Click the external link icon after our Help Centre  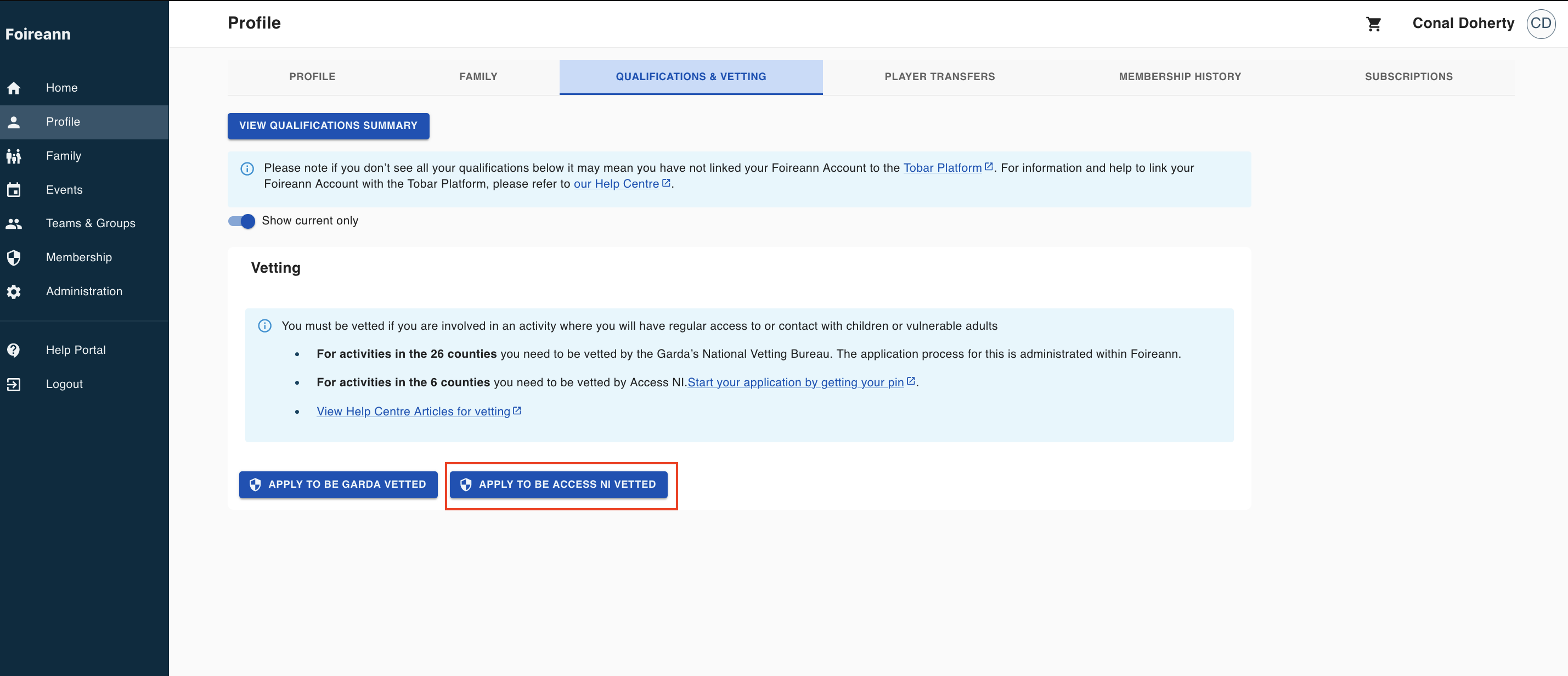[x=666, y=183]
